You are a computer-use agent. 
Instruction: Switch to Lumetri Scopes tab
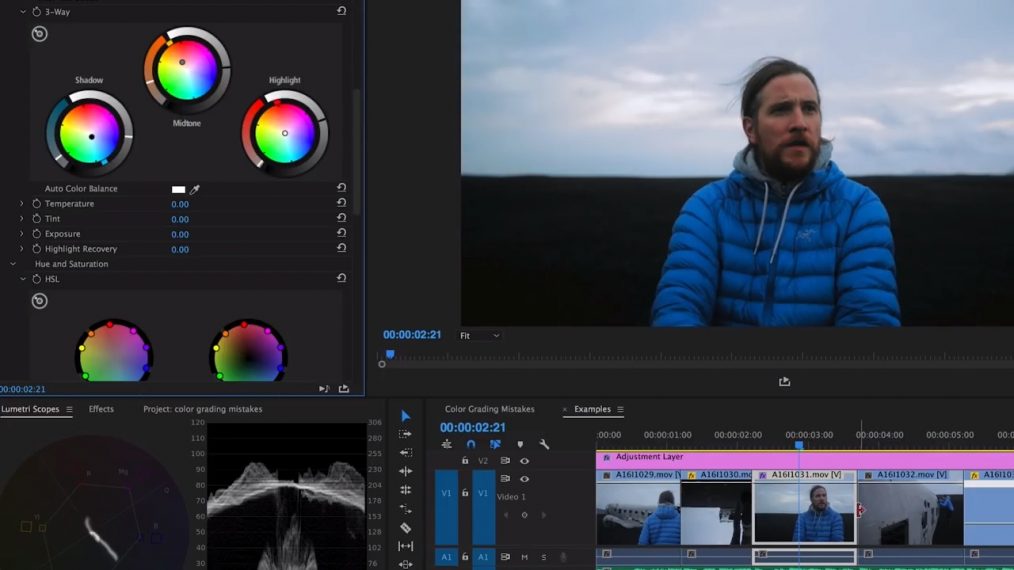[x=30, y=409]
